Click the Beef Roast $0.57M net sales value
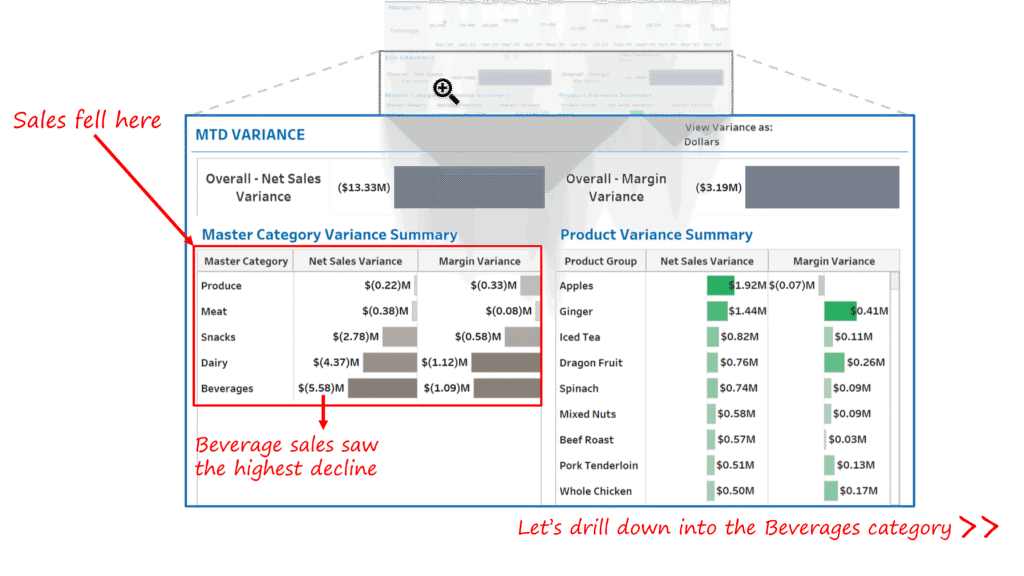Image resolution: width=1024 pixels, height=576 pixels. 736,440
